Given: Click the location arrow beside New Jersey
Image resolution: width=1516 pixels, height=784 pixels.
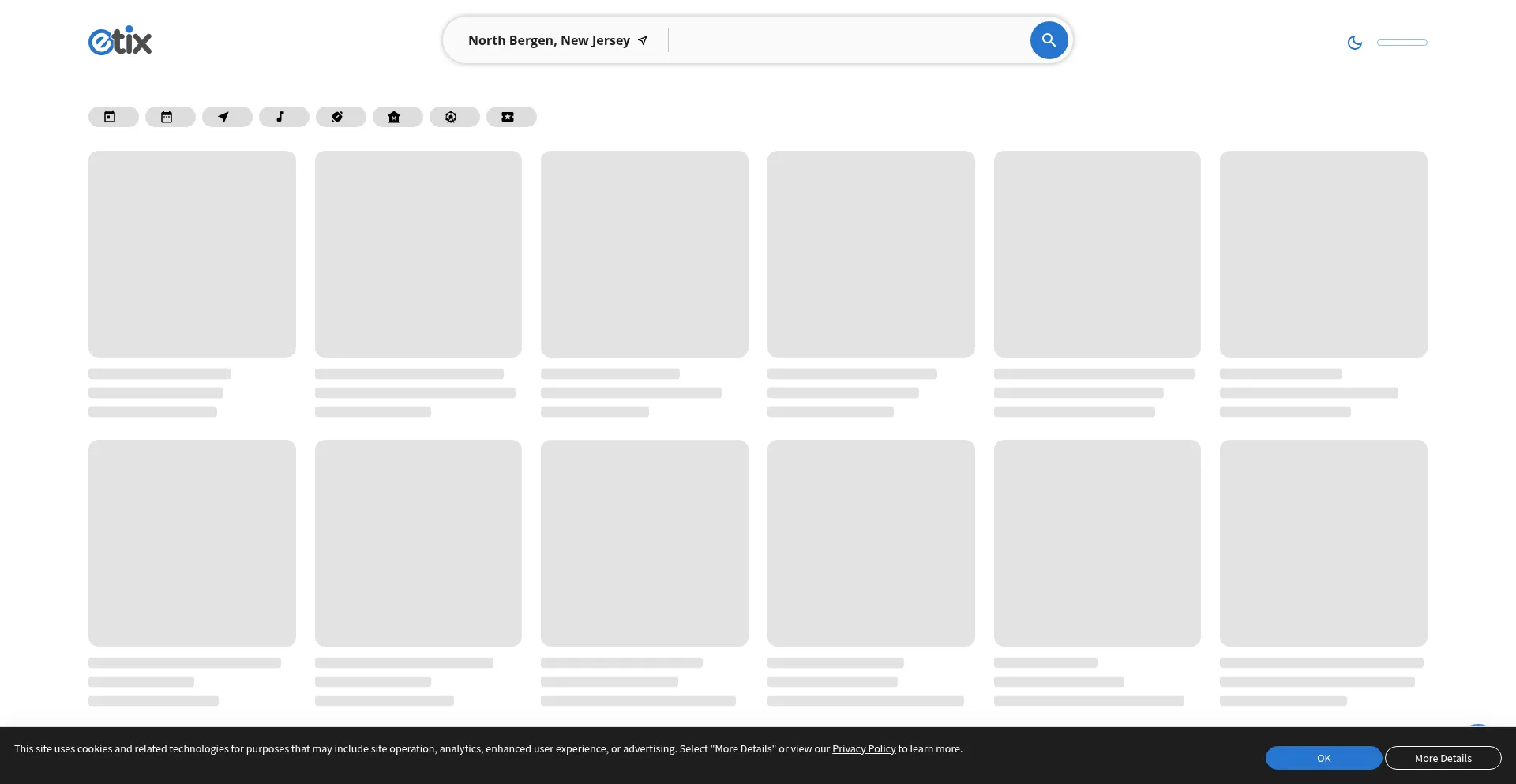Looking at the screenshot, I should click(643, 40).
